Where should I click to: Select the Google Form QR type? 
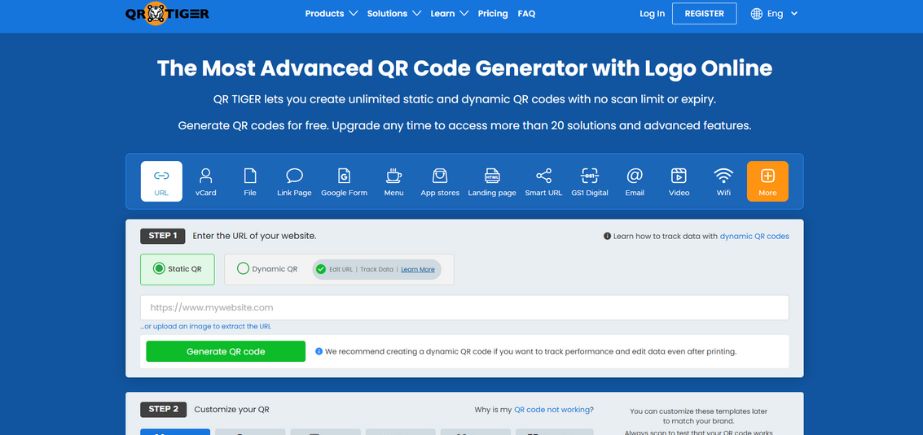click(x=344, y=181)
